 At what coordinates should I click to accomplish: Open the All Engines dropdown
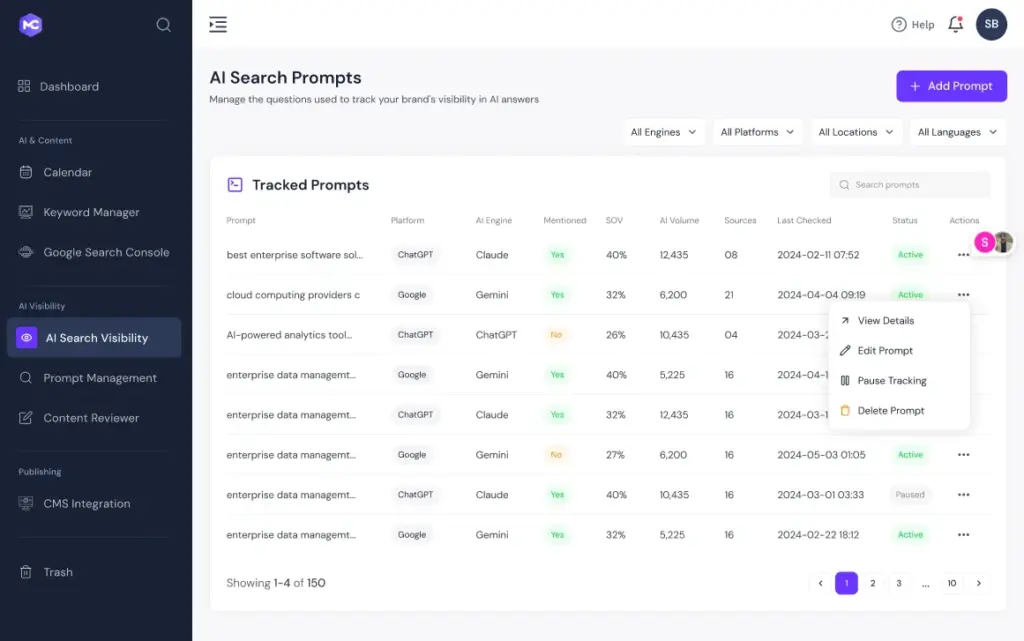pos(664,131)
